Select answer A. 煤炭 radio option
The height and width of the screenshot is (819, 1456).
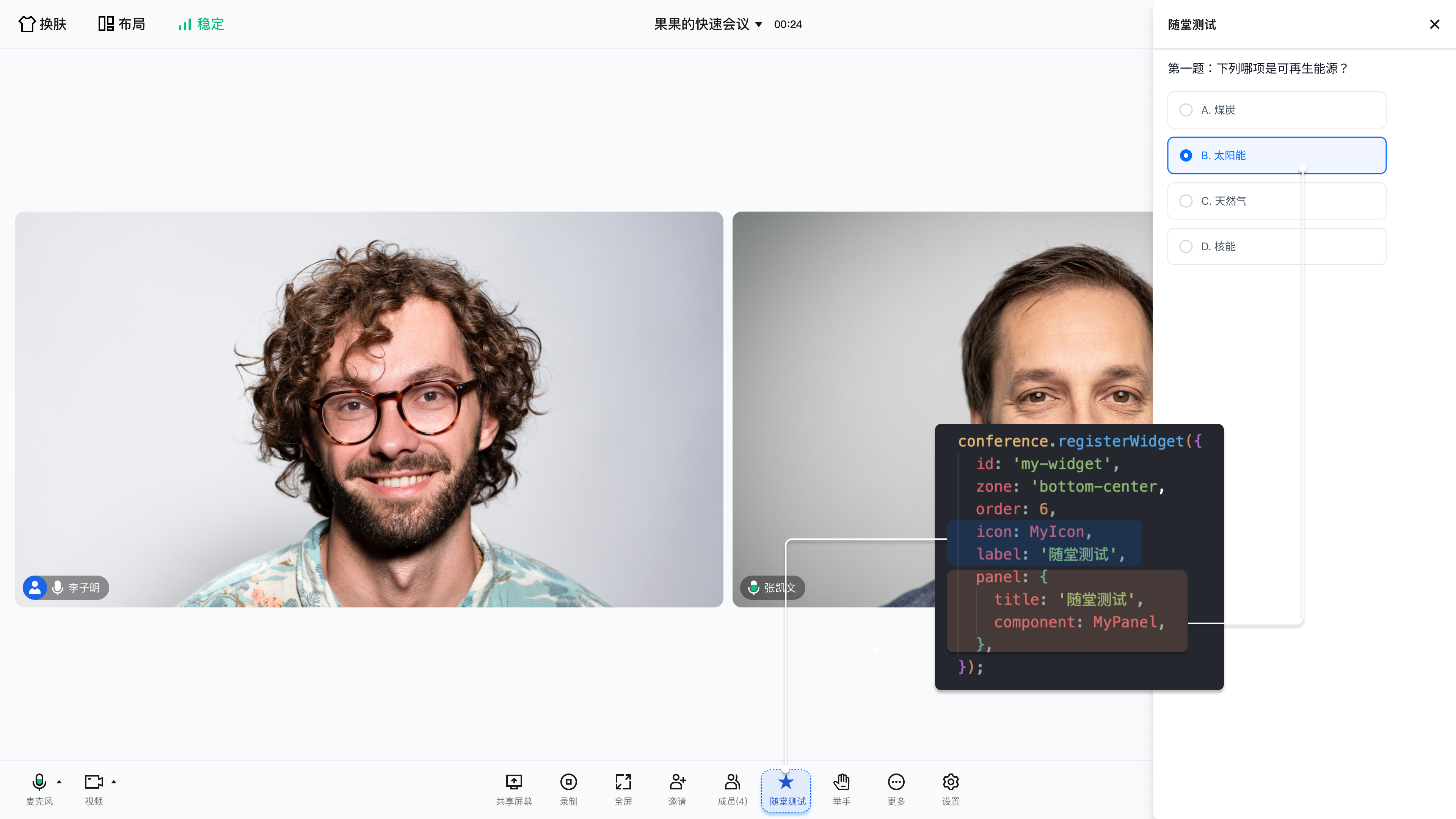1186,110
